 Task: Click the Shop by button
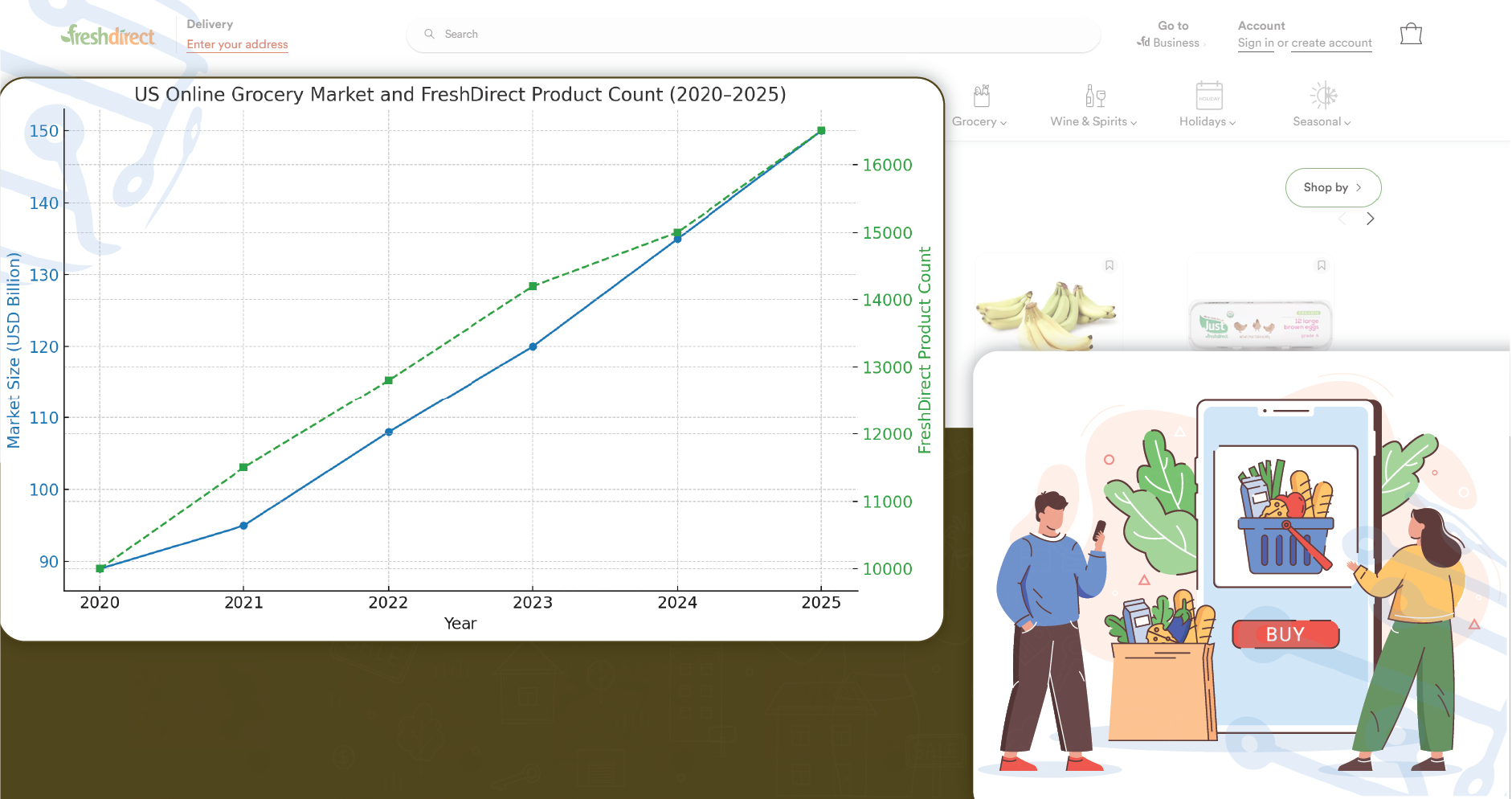(1333, 187)
